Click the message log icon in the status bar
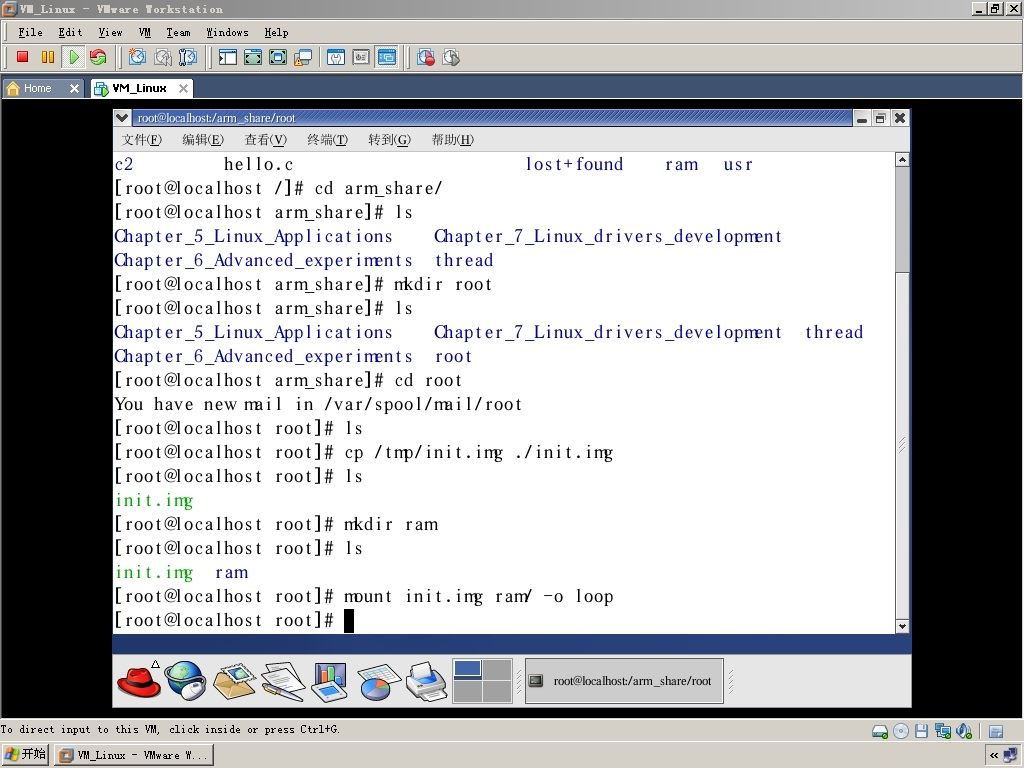This screenshot has height=768, width=1024. (996, 731)
